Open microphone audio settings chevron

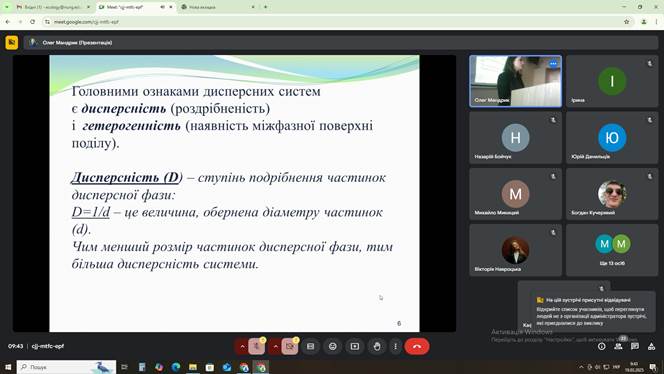[242, 346]
